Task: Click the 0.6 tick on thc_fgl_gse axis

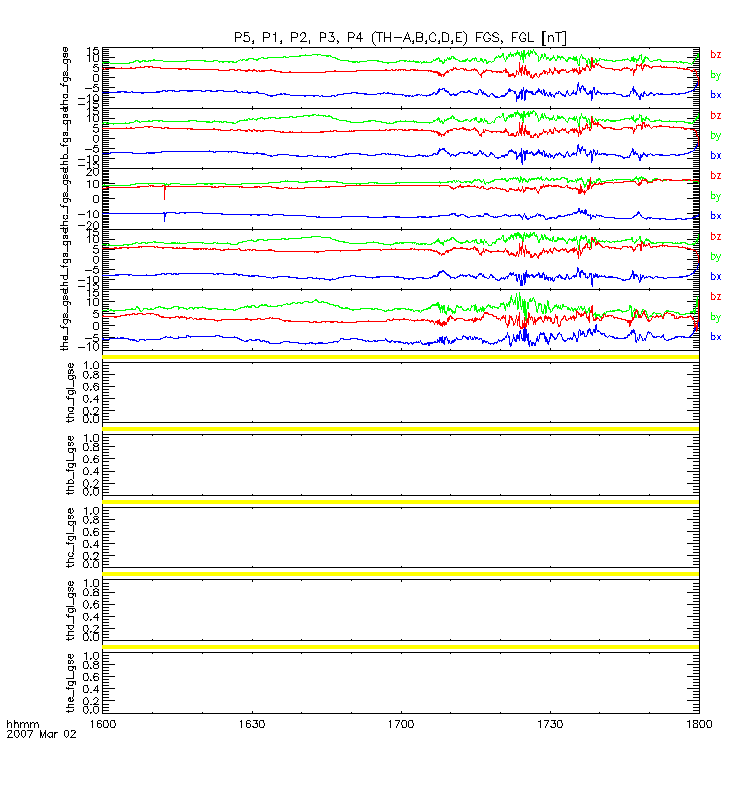Action: (x=92, y=532)
